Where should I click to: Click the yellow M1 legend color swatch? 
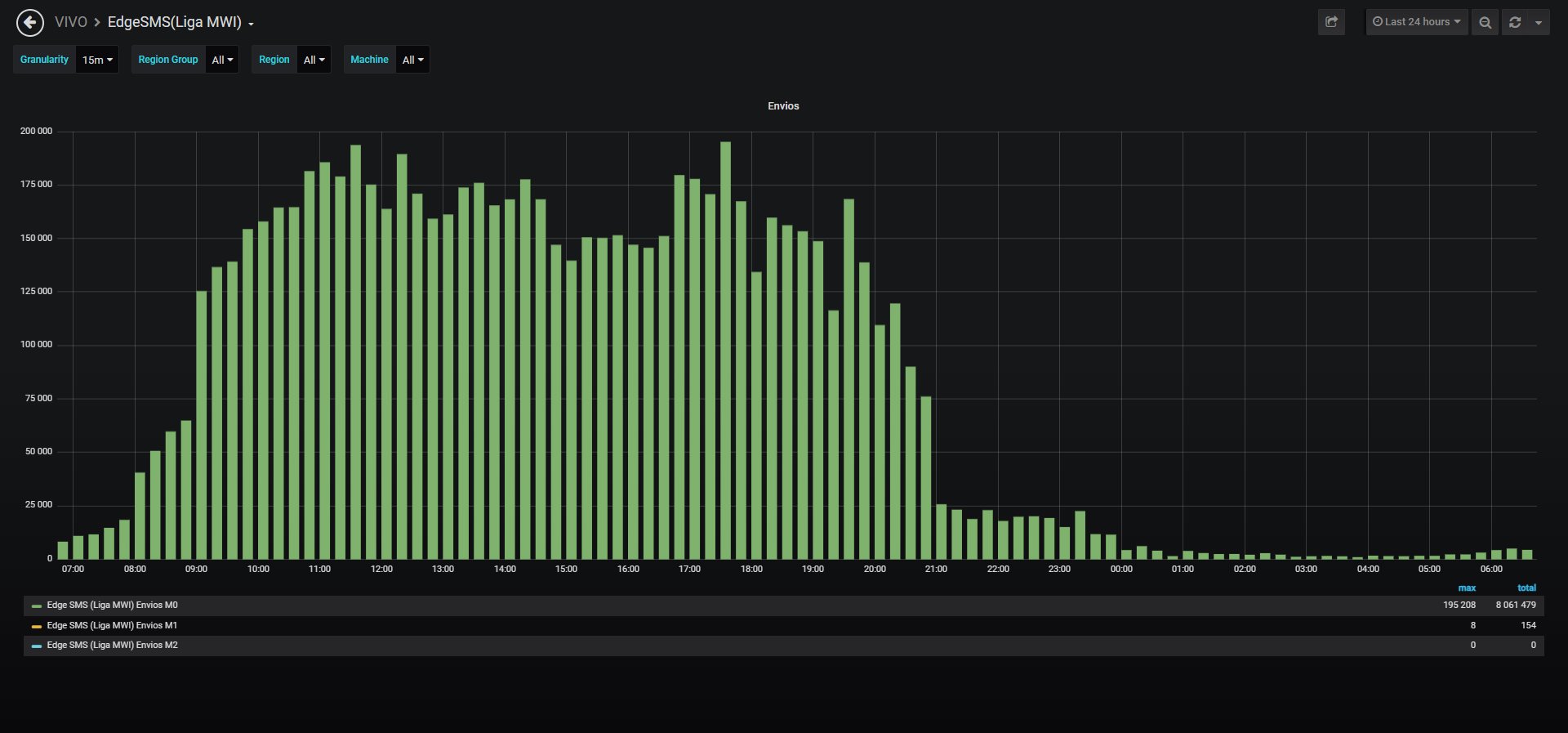point(37,627)
